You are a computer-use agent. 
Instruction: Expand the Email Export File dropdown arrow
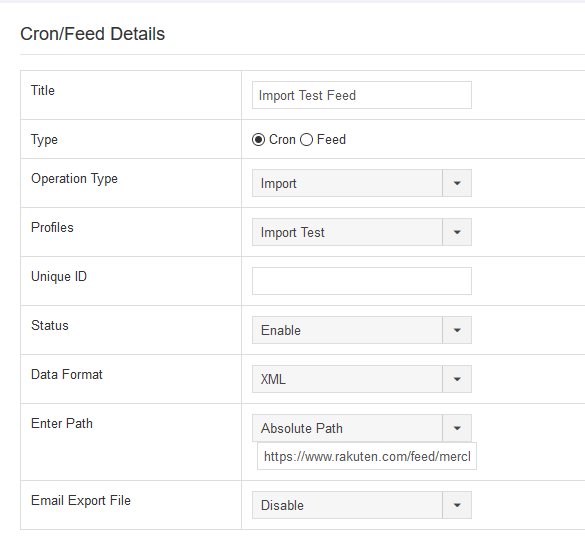pyautogui.click(x=457, y=505)
